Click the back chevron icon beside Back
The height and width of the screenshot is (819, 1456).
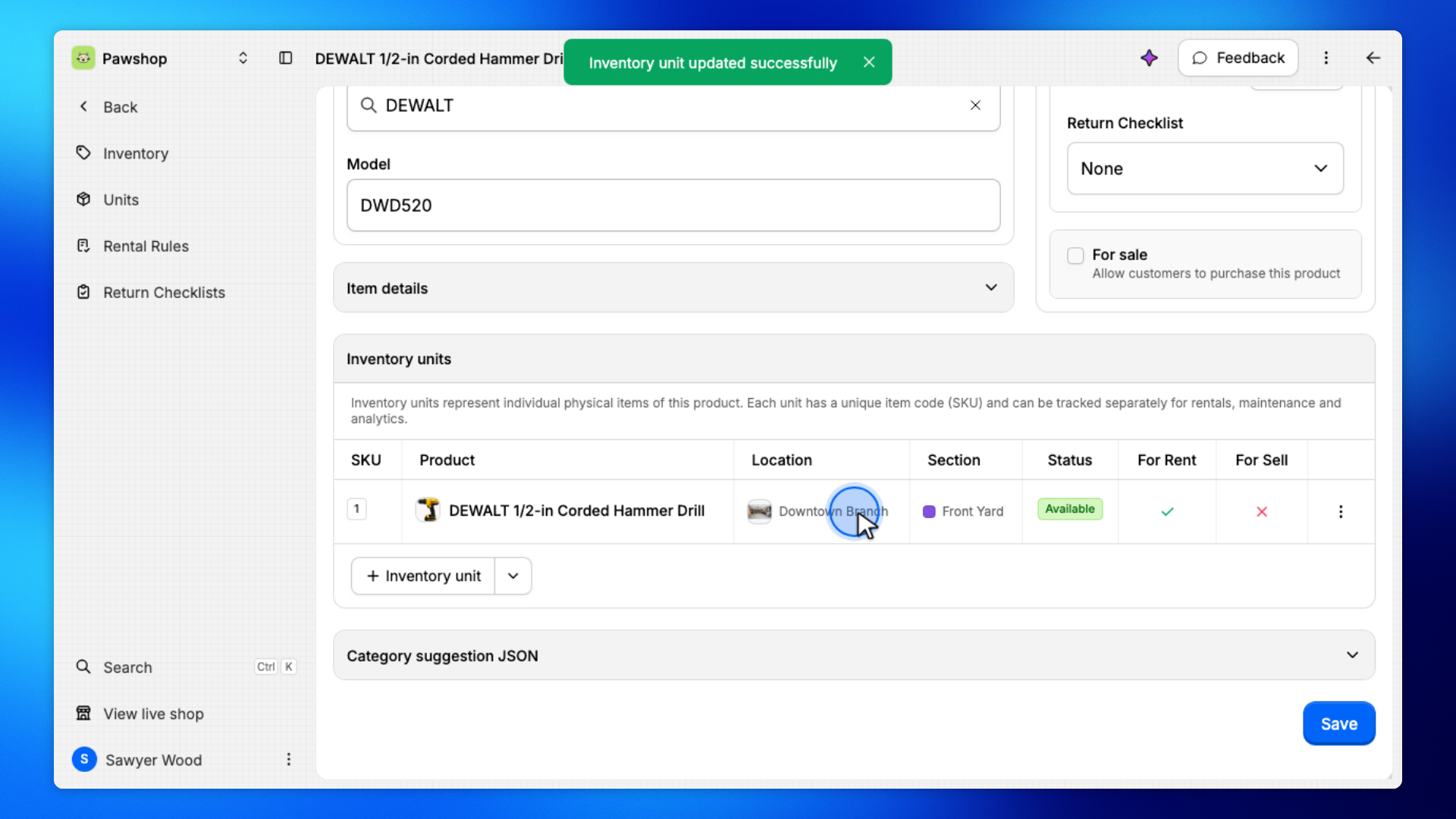[x=83, y=107]
